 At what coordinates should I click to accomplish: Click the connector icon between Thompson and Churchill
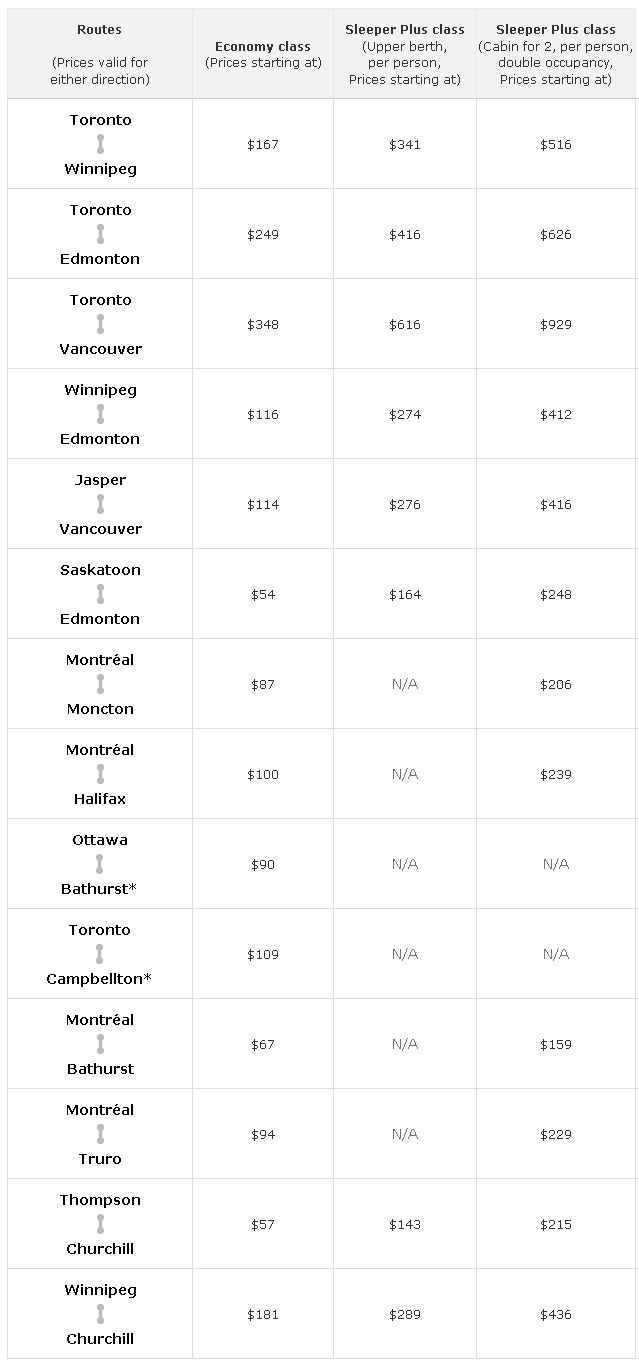tap(100, 1224)
